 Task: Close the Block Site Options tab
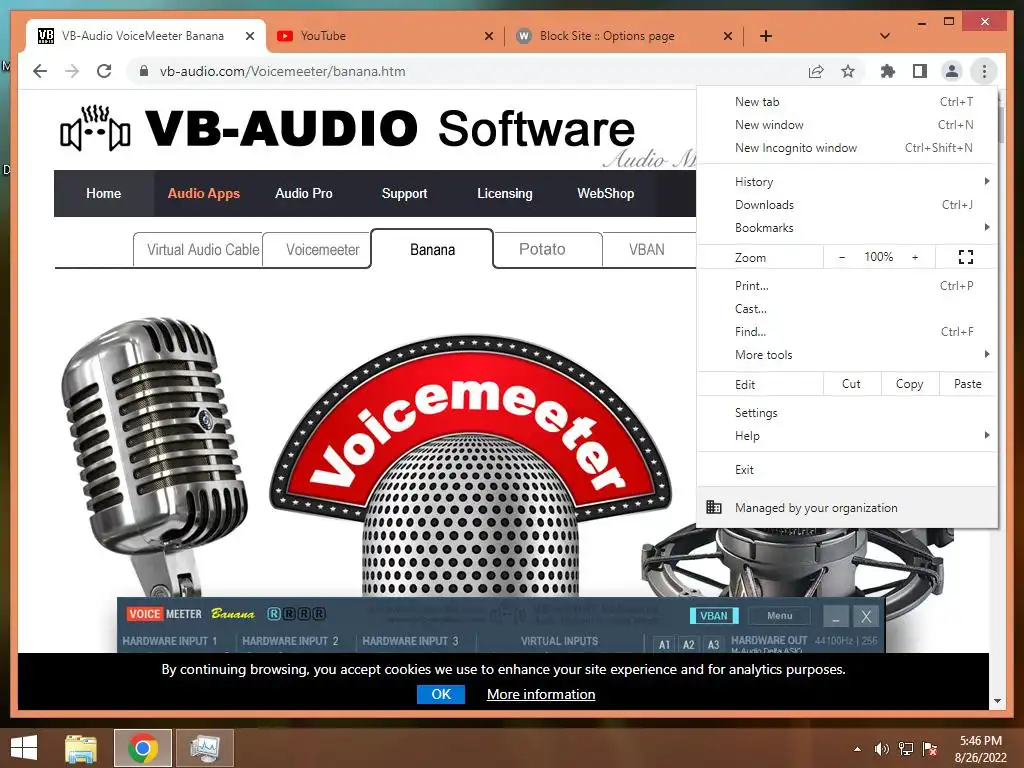point(728,36)
